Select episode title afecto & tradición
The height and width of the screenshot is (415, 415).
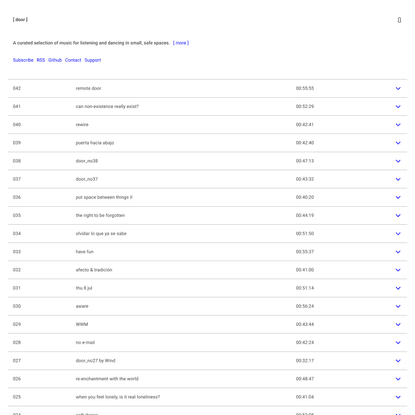click(x=94, y=270)
